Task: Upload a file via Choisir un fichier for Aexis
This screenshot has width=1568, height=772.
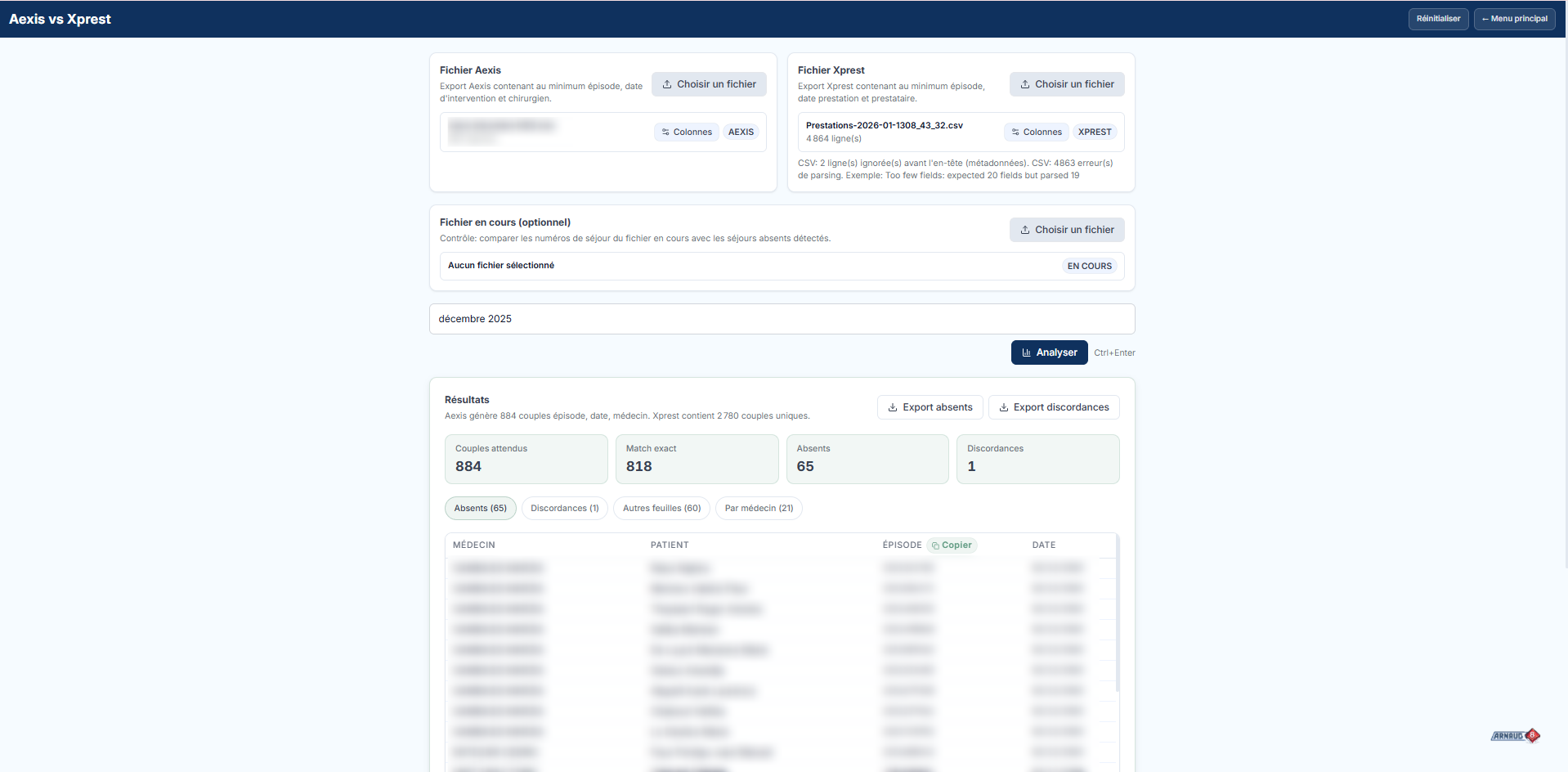Action: pyautogui.click(x=708, y=84)
